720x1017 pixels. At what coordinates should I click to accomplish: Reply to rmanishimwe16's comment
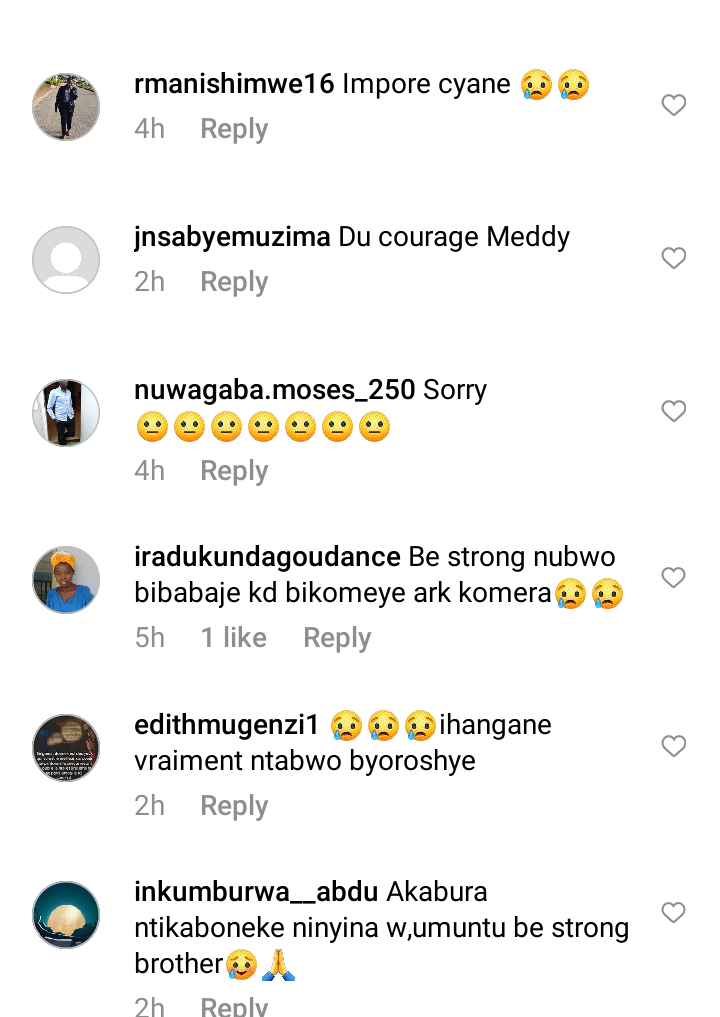click(234, 129)
